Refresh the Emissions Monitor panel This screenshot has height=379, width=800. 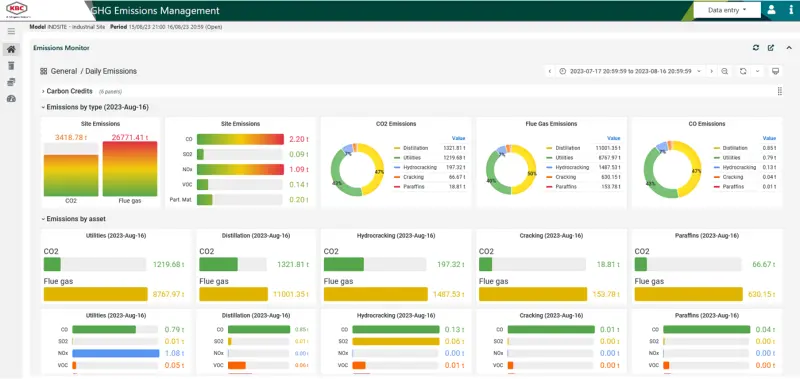(756, 48)
